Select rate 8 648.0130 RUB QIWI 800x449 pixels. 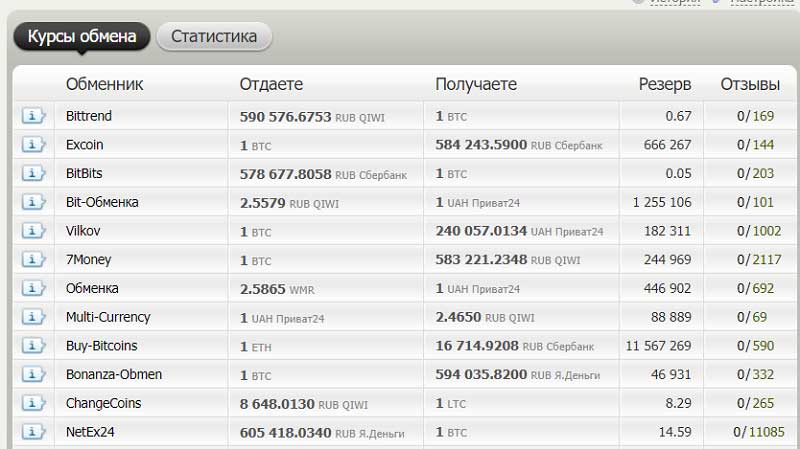(x=304, y=404)
